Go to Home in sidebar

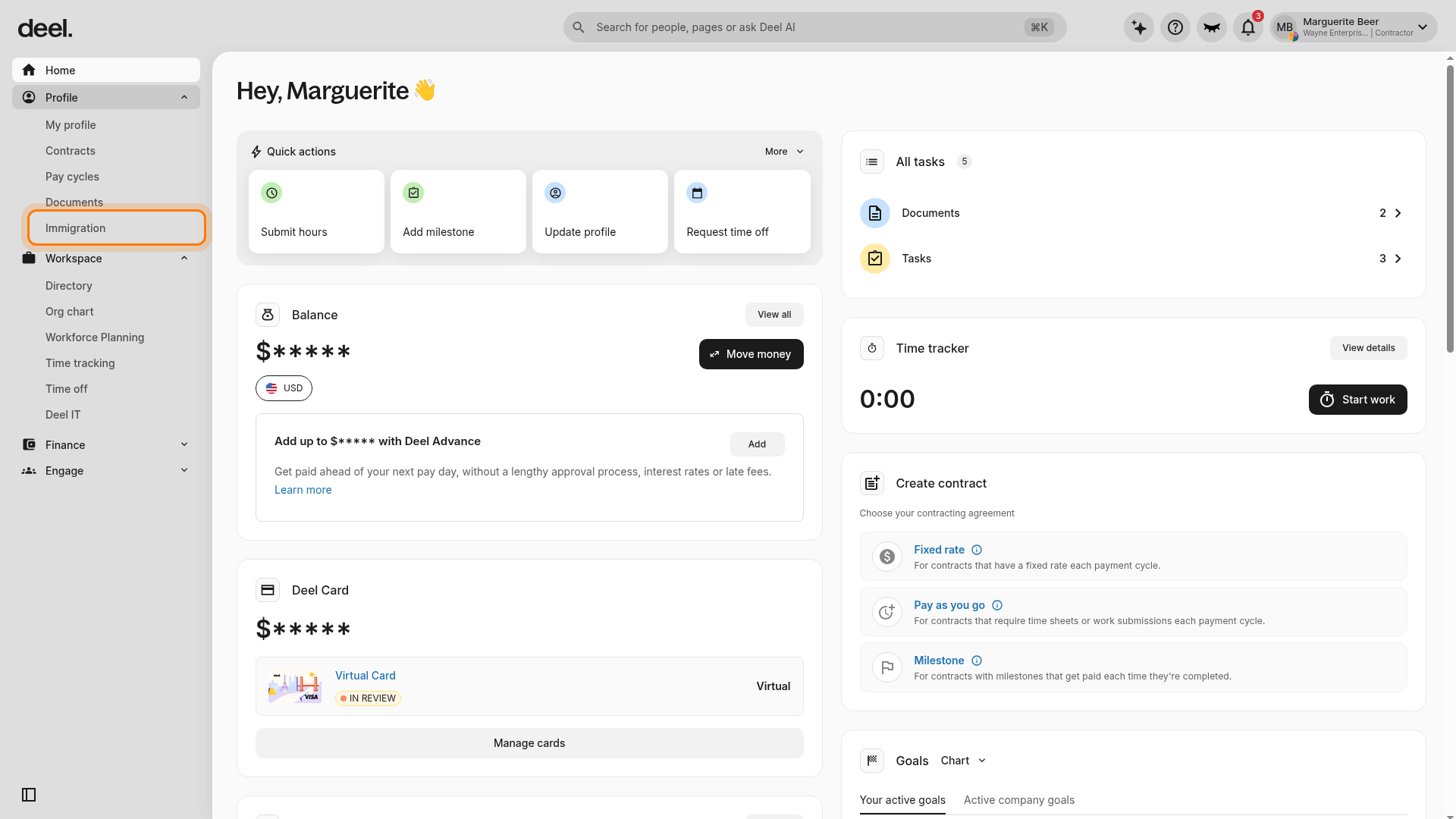[x=106, y=70]
